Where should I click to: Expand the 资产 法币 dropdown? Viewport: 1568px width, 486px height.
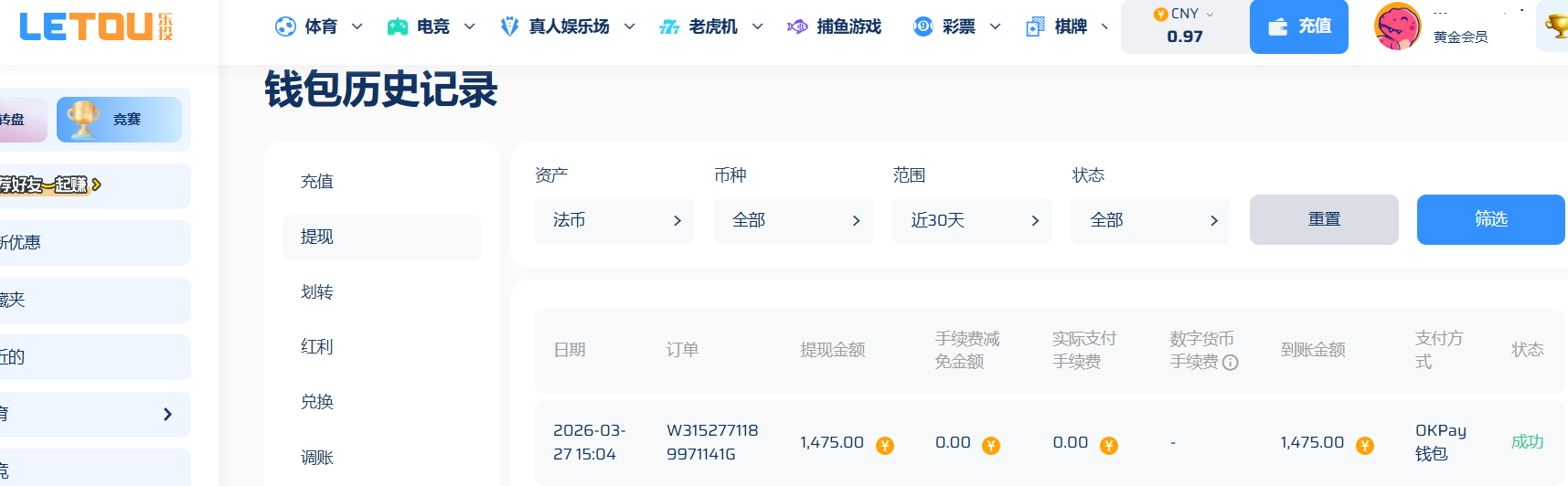[614, 220]
